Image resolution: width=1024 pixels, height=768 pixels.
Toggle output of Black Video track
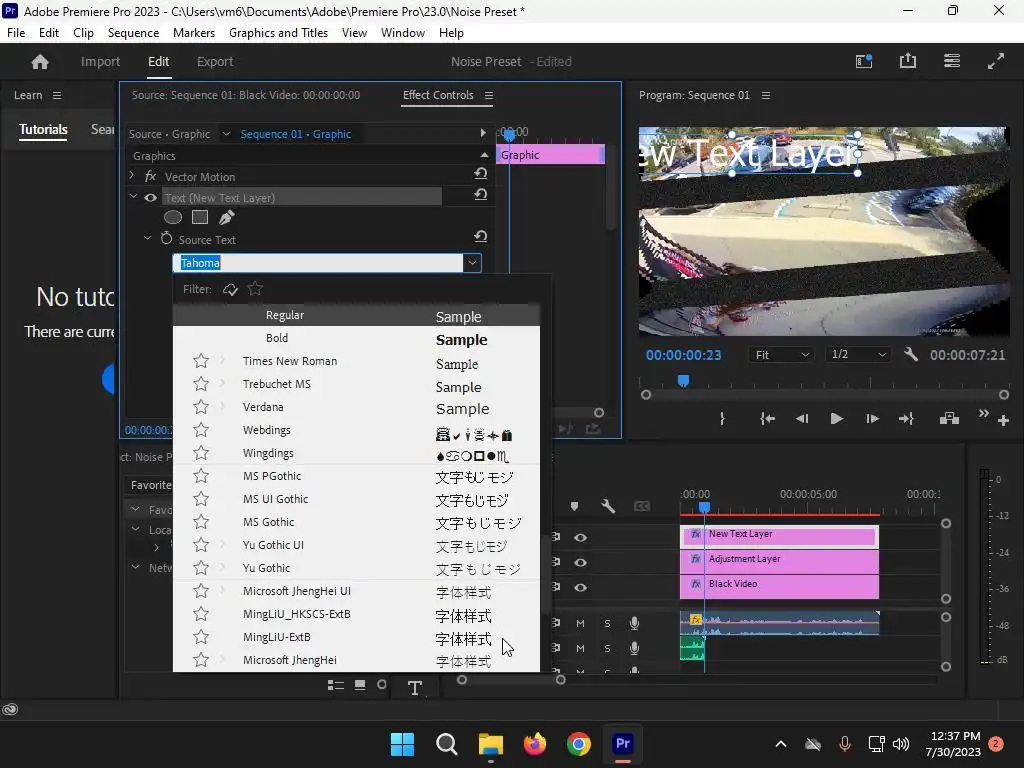coord(581,587)
